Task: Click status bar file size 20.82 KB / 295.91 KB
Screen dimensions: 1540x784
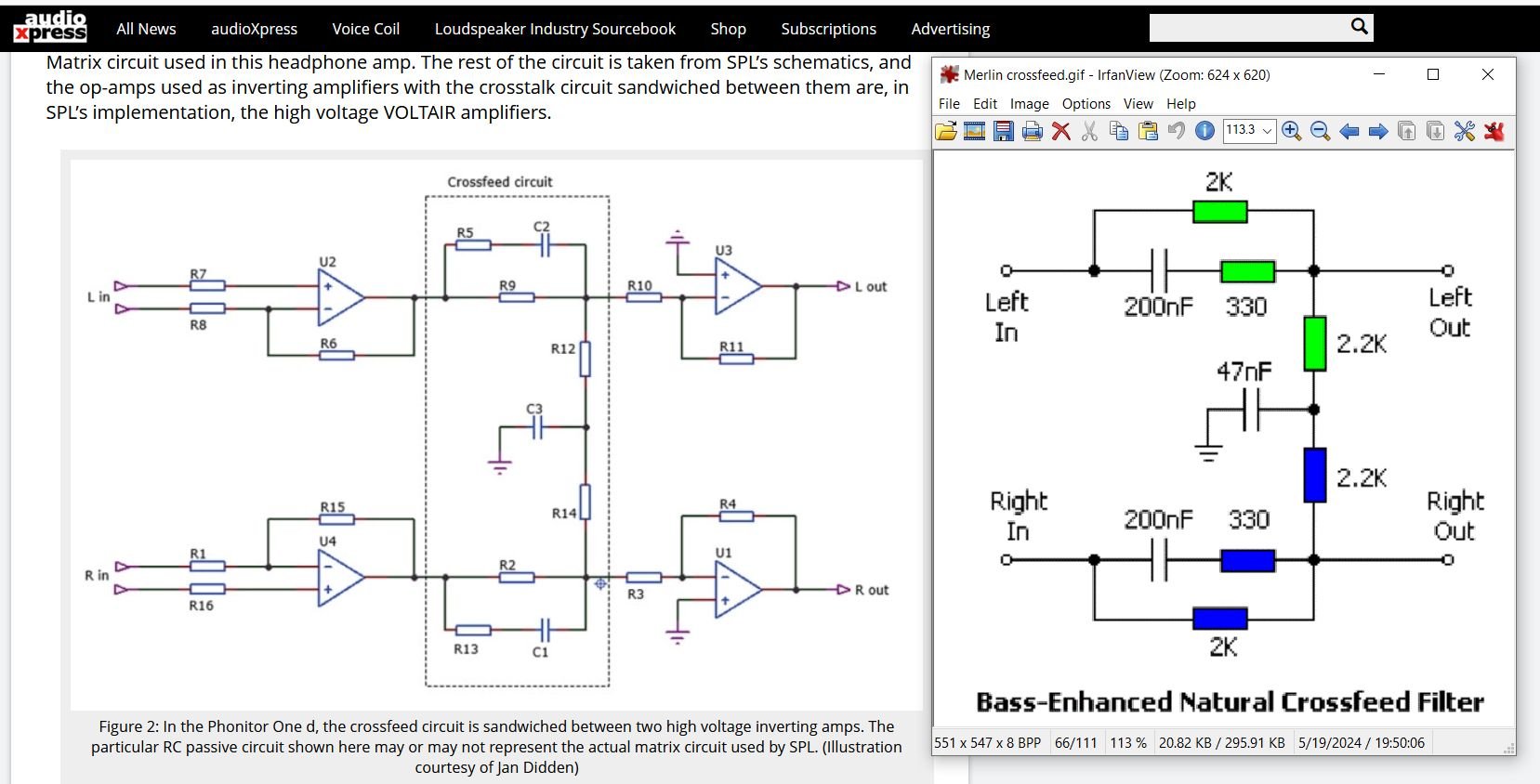Action: (x=1221, y=743)
